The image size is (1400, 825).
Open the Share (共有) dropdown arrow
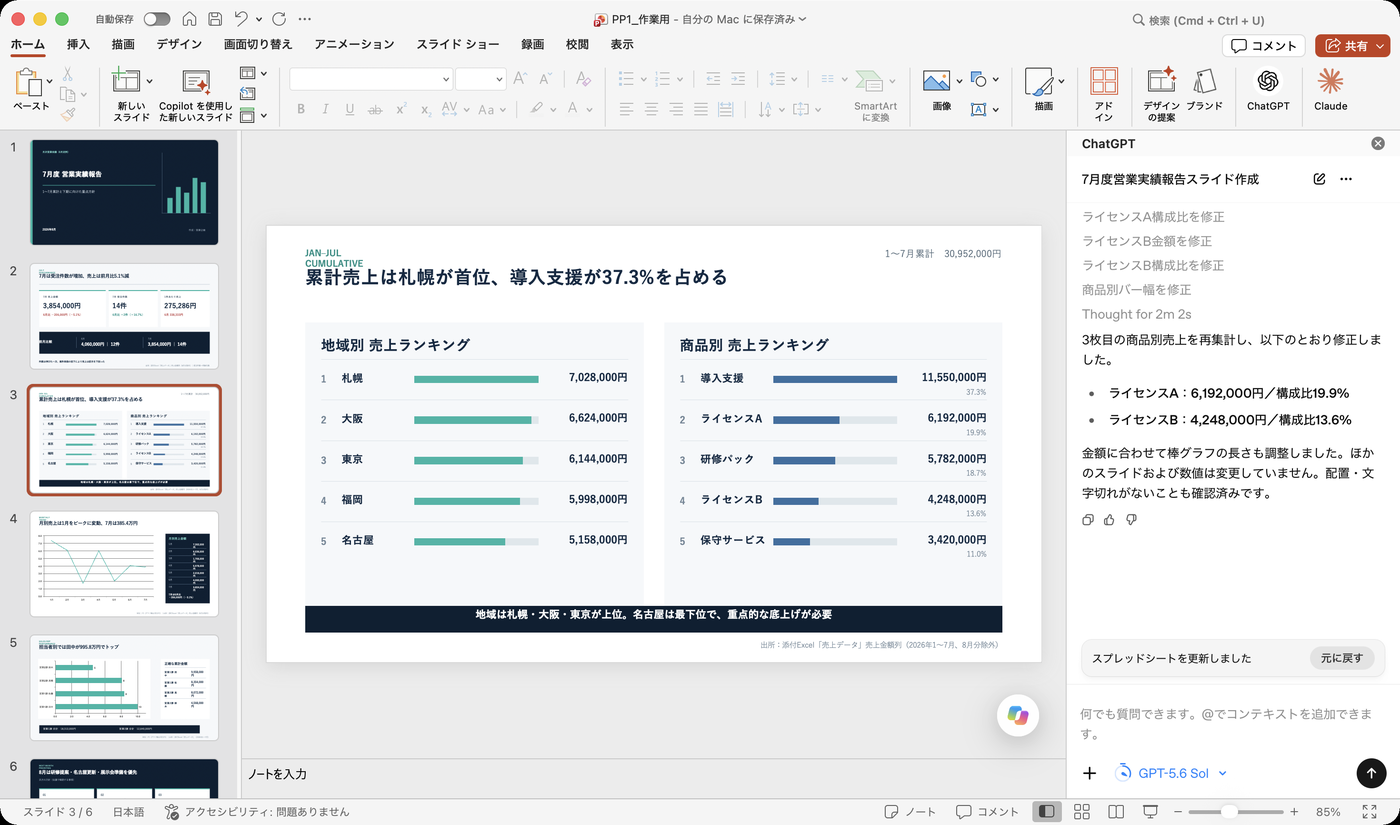[1380, 46]
